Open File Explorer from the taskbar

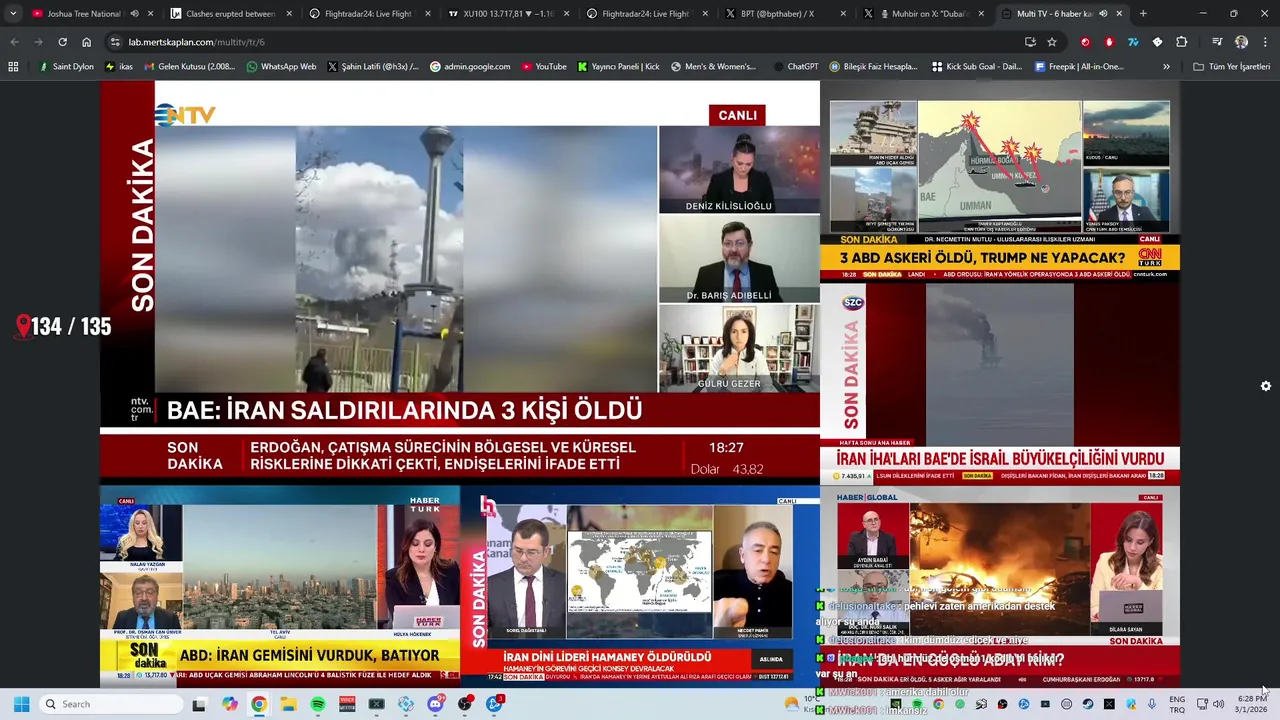click(288, 704)
